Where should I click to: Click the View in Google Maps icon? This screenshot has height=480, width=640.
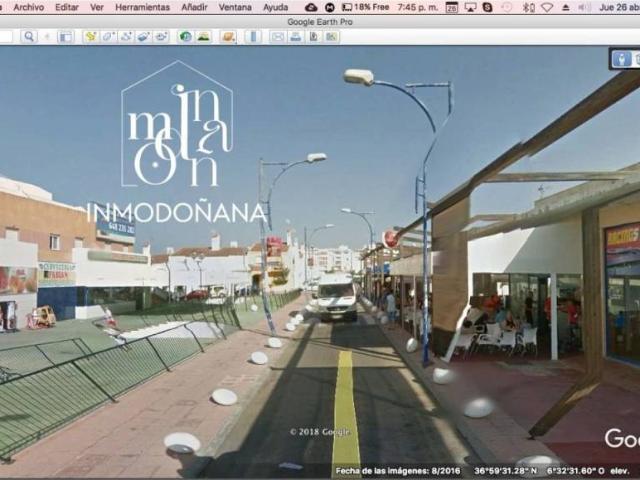(x=331, y=37)
